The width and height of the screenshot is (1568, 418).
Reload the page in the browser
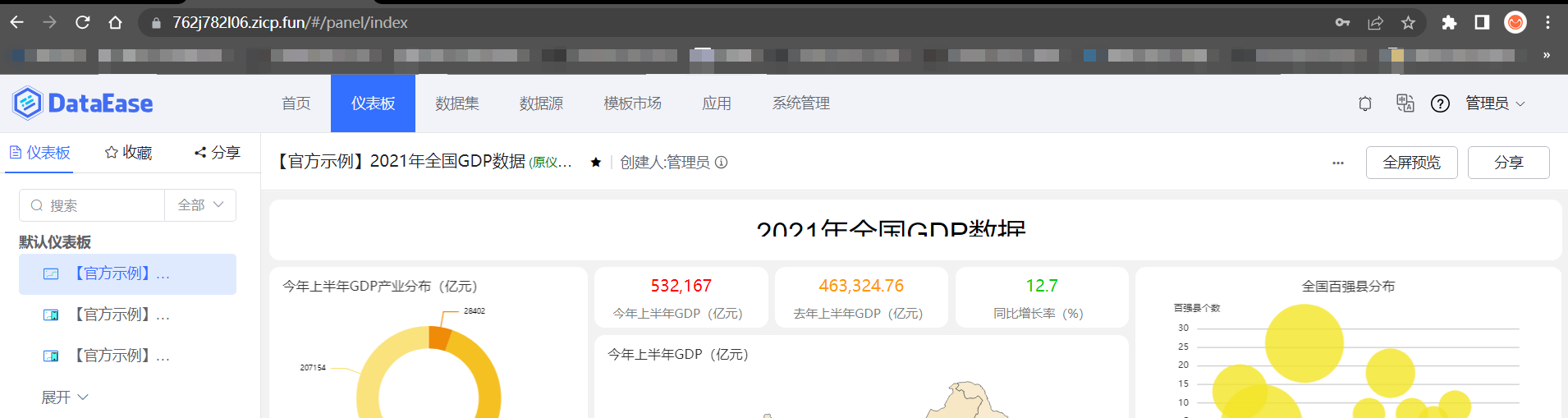82,23
